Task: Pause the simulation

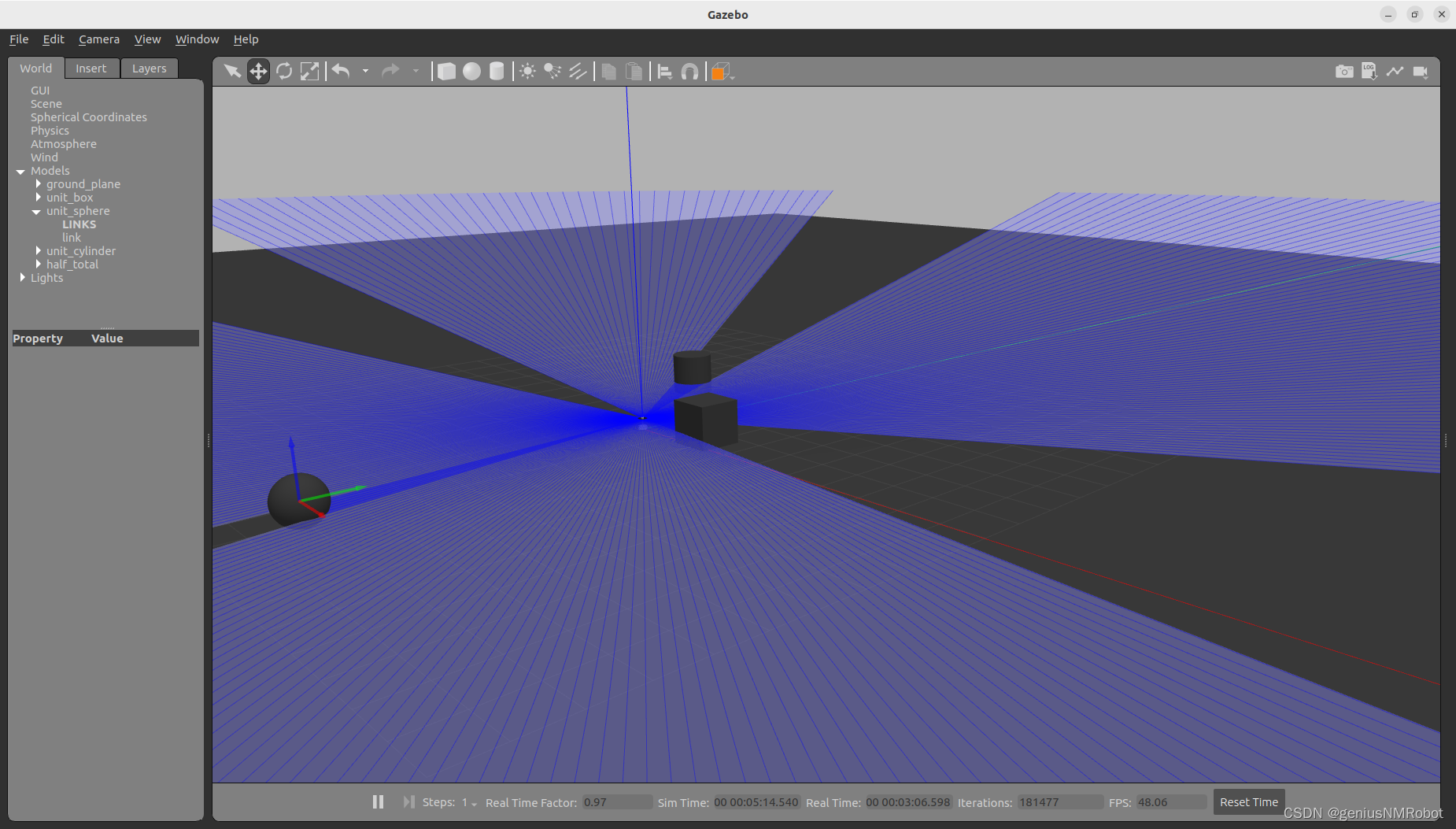Action: [x=378, y=801]
